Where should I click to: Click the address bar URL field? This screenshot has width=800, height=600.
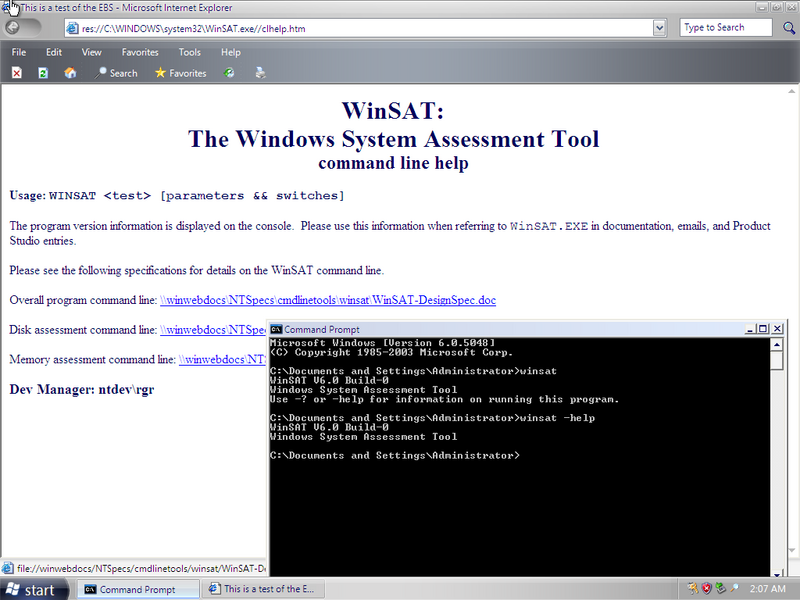coord(366,29)
